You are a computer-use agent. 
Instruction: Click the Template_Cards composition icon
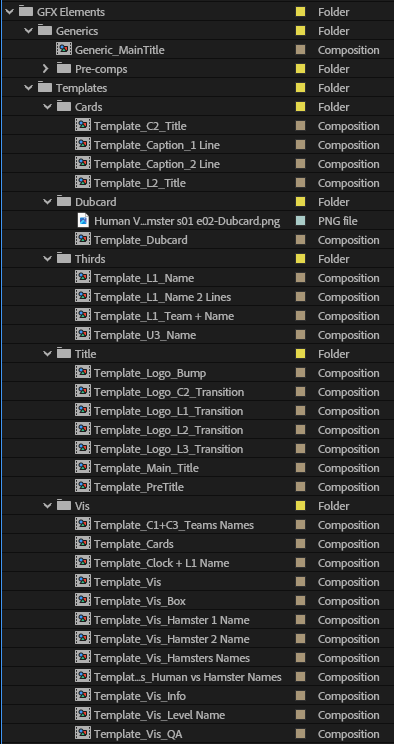pyautogui.click(x=83, y=543)
